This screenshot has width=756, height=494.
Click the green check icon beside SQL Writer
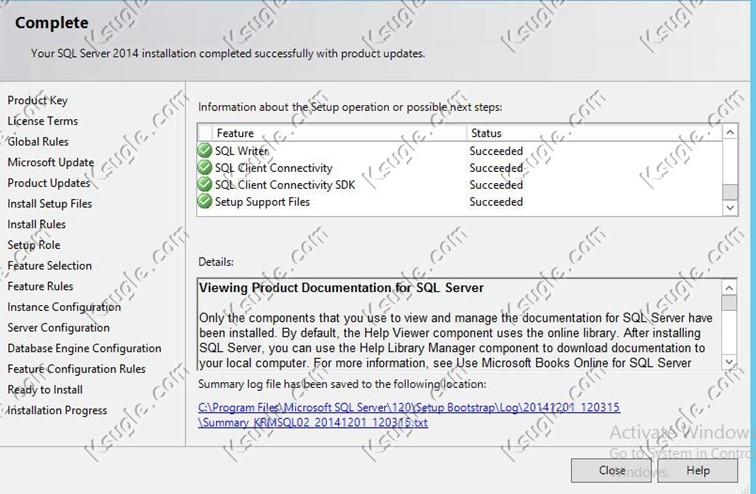pyautogui.click(x=205, y=150)
